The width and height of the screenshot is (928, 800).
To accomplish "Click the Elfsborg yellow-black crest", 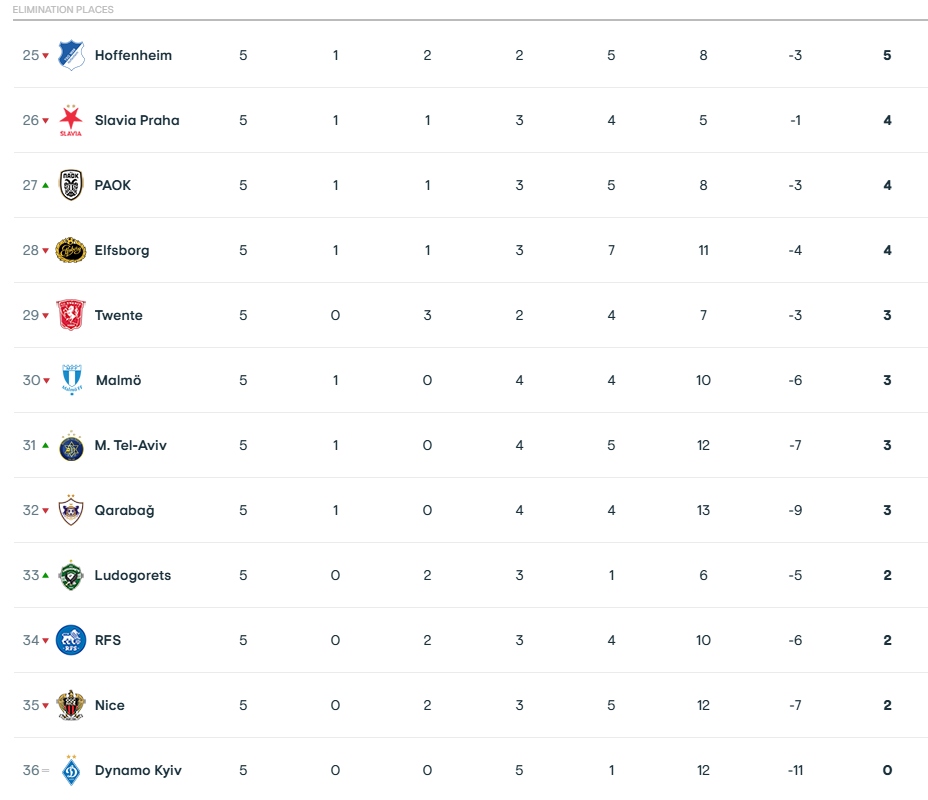I will (x=71, y=250).
